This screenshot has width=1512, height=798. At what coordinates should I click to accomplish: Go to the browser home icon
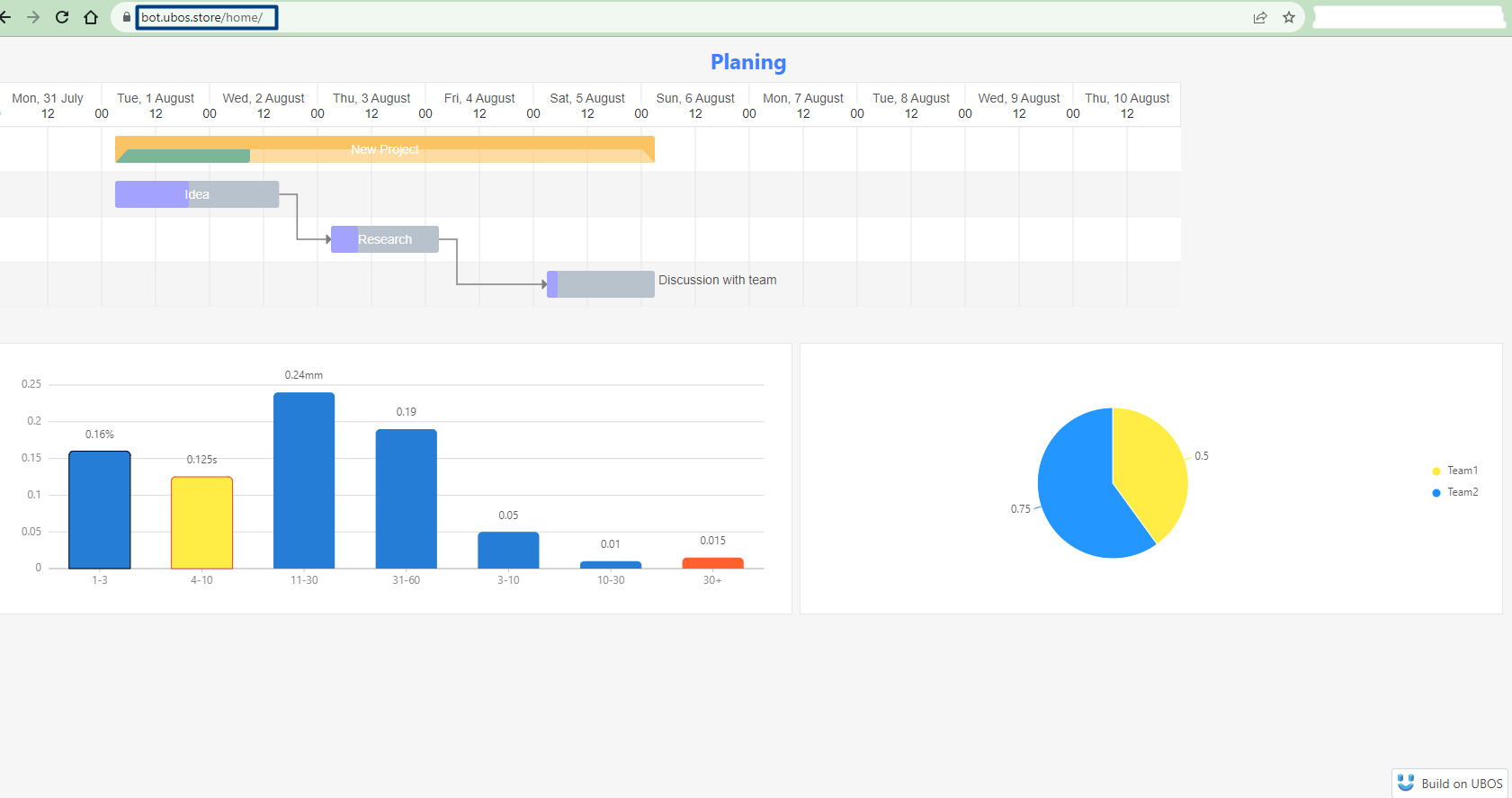coord(91,17)
